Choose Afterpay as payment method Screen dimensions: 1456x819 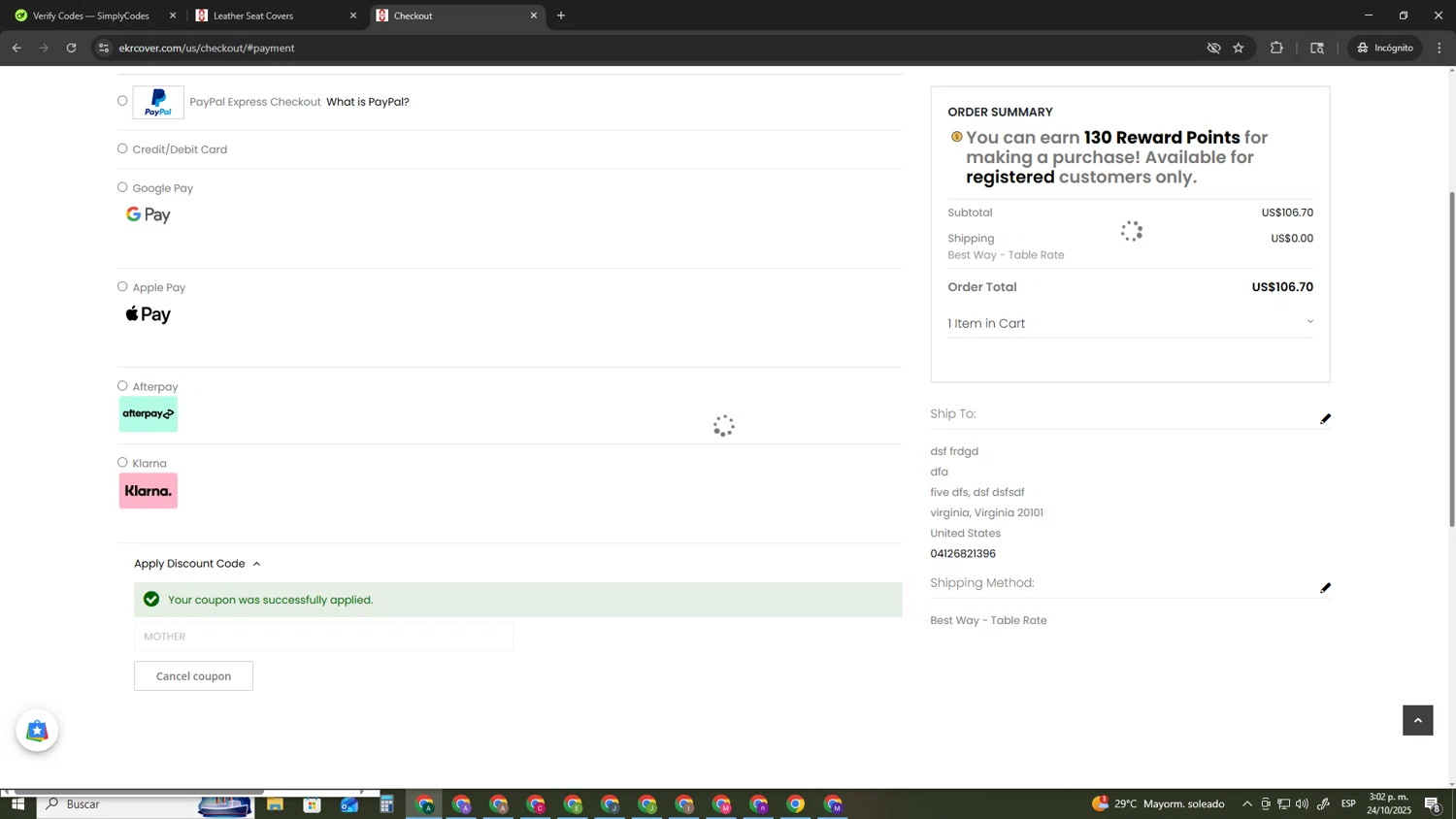(122, 386)
